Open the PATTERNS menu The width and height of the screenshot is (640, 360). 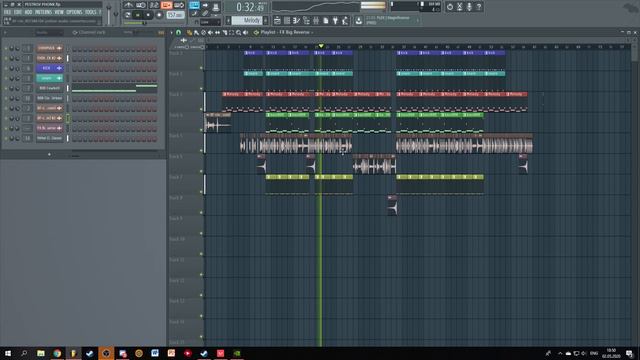pos(43,12)
